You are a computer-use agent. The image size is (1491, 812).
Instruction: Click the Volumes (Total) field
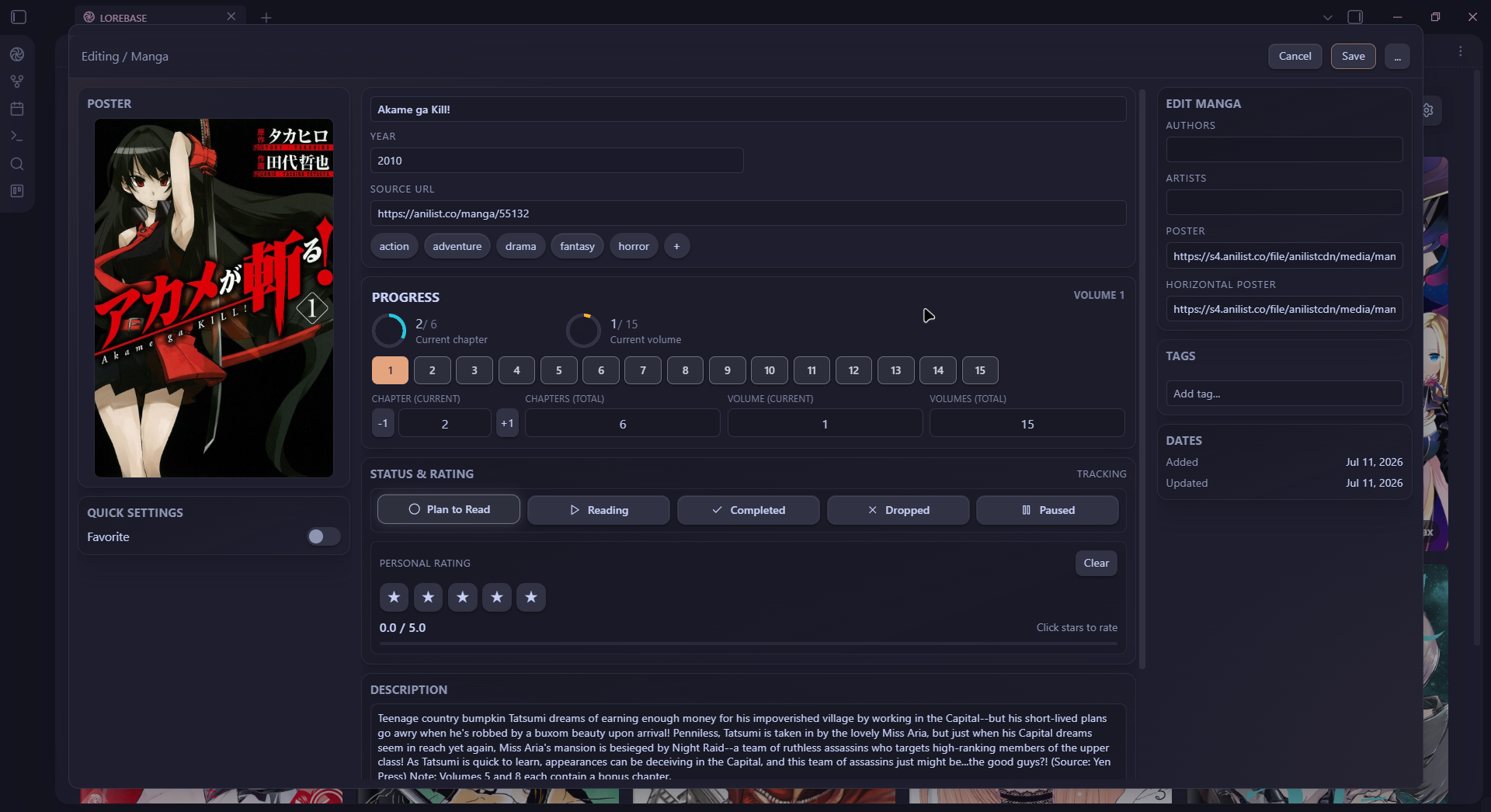pyautogui.click(x=1027, y=424)
